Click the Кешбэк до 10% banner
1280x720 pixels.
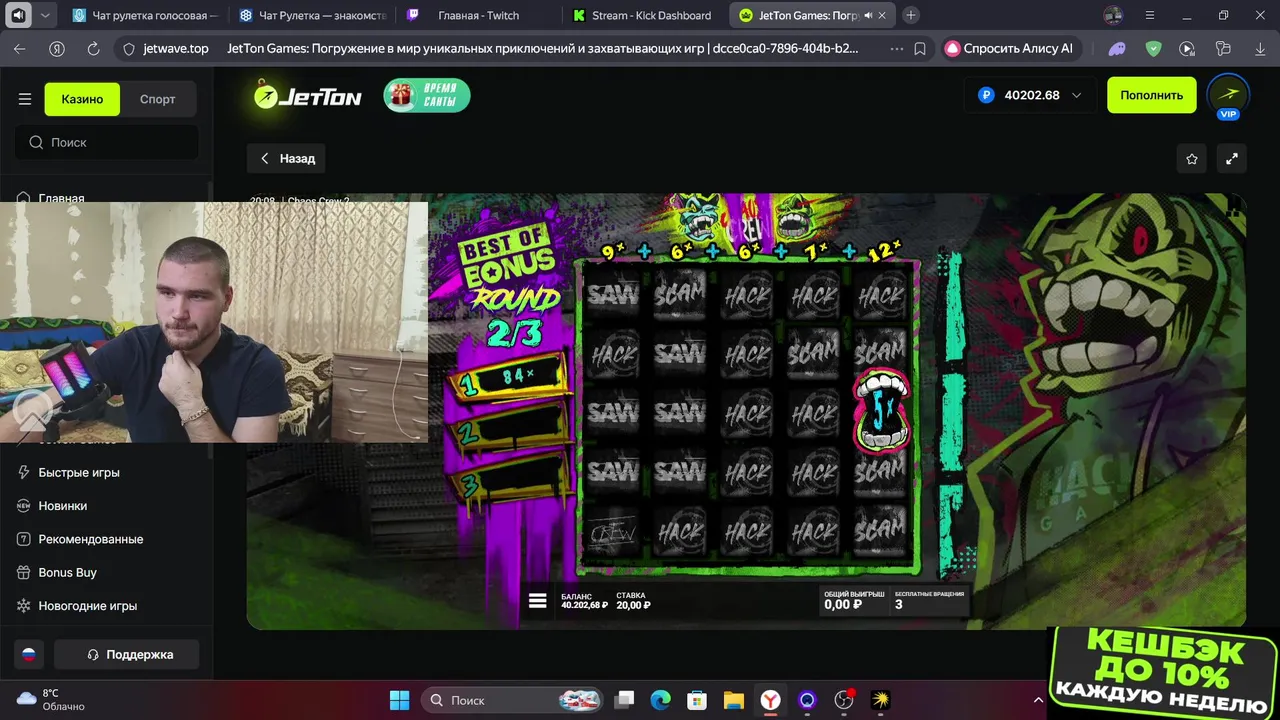click(x=1163, y=673)
